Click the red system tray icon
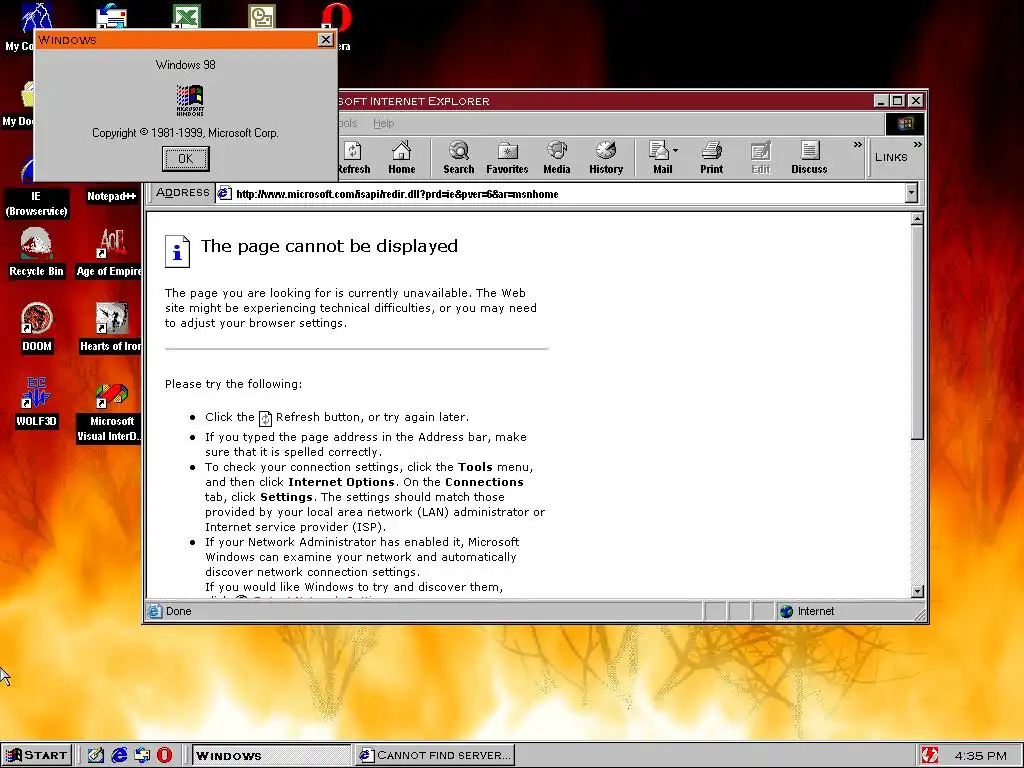The width and height of the screenshot is (1024, 768). click(929, 755)
